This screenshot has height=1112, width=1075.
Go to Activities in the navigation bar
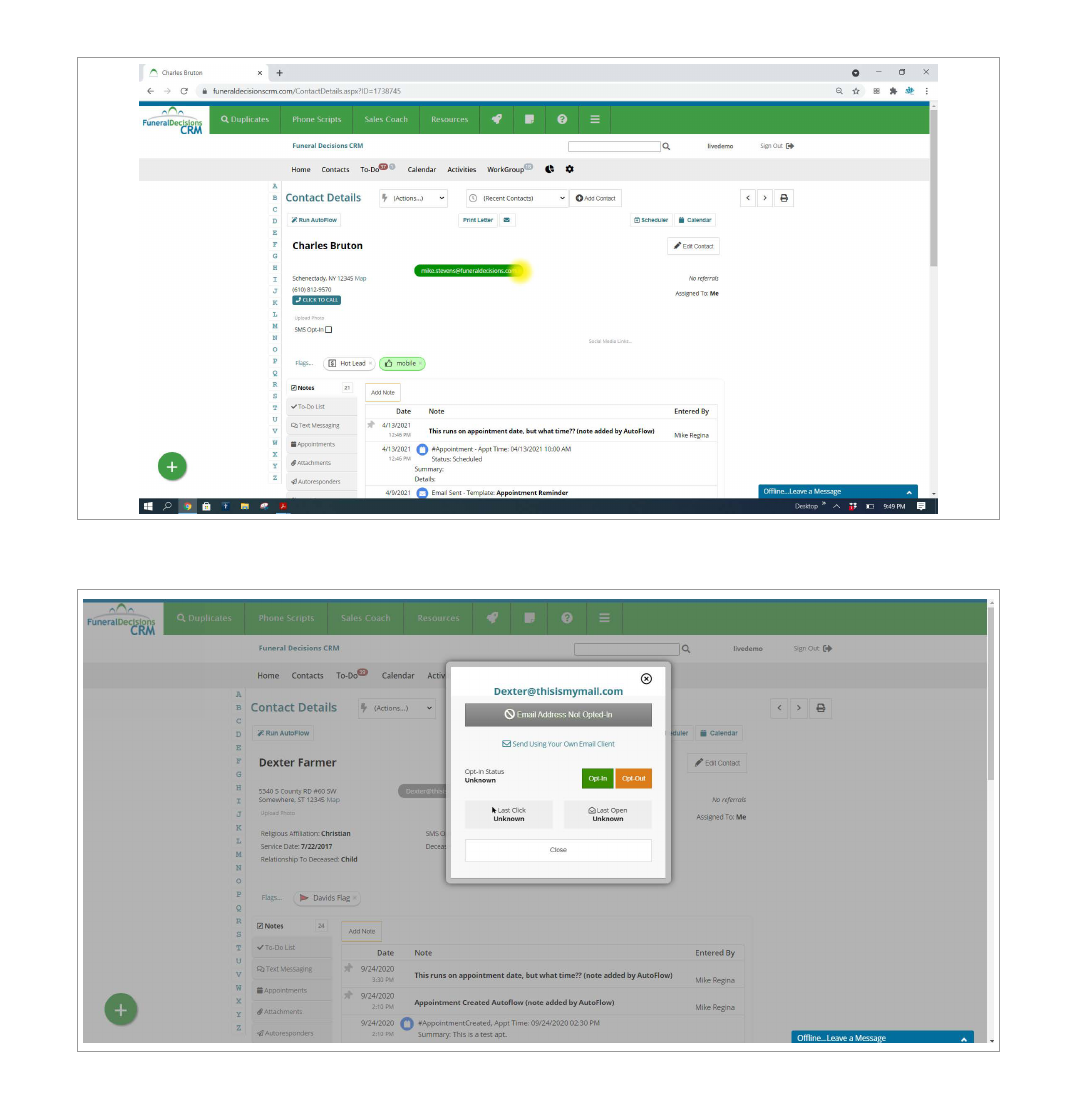(x=461, y=170)
